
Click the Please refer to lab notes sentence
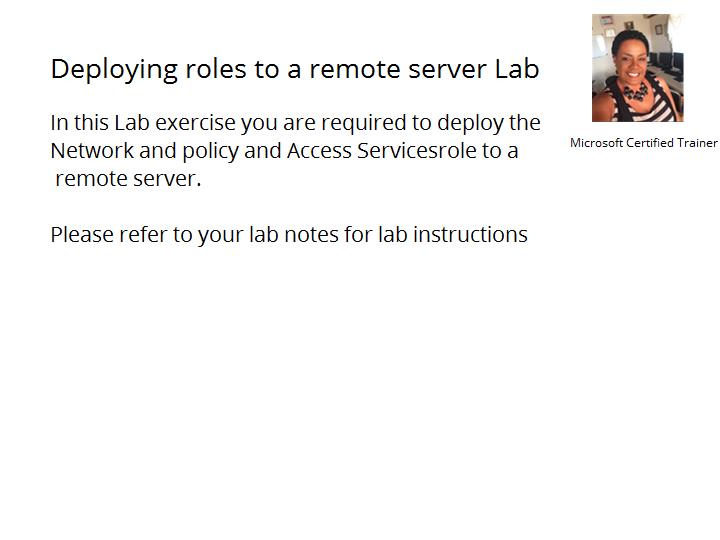(x=289, y=235)
